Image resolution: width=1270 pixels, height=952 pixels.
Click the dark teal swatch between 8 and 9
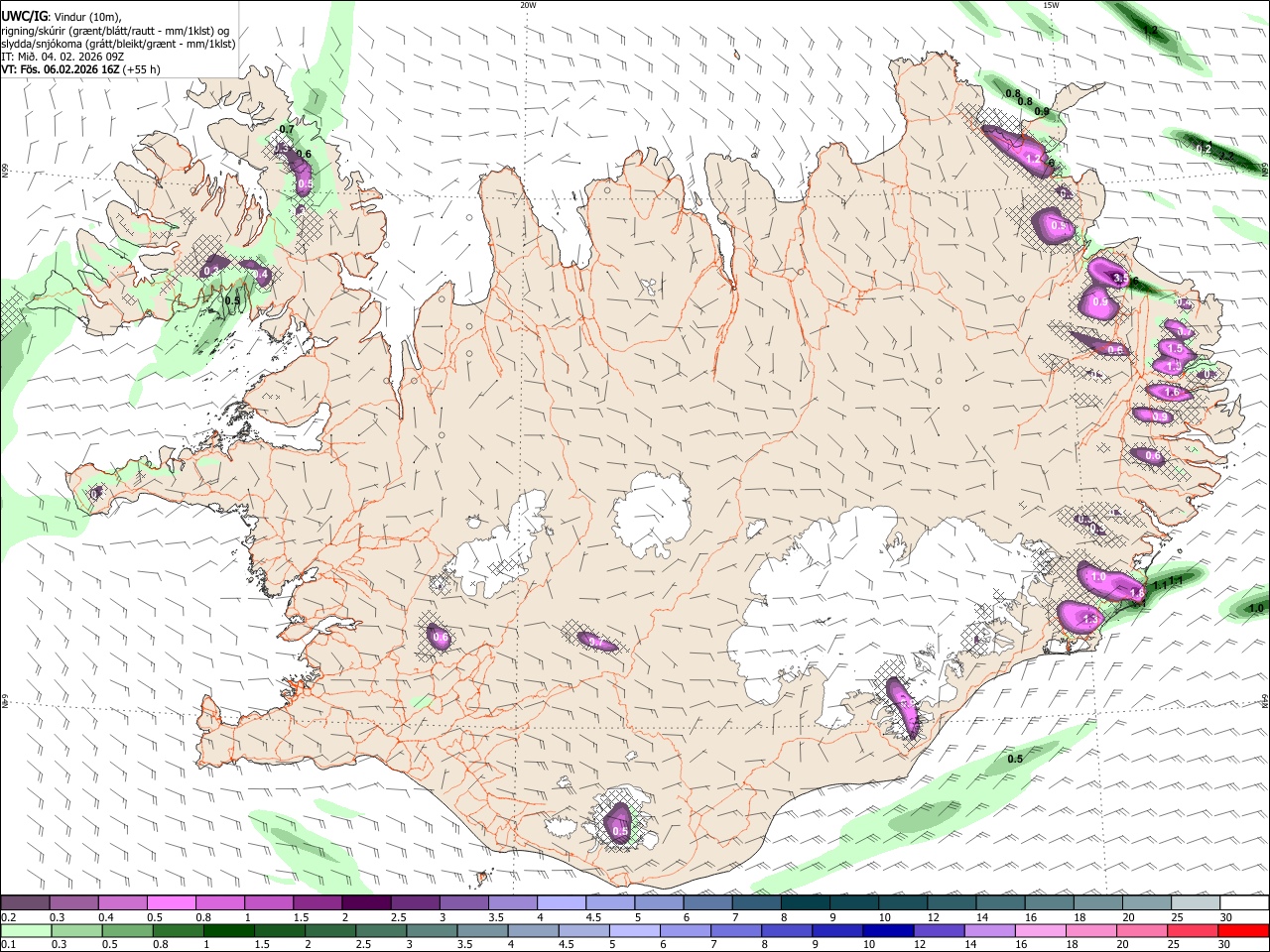pos(805,903)
